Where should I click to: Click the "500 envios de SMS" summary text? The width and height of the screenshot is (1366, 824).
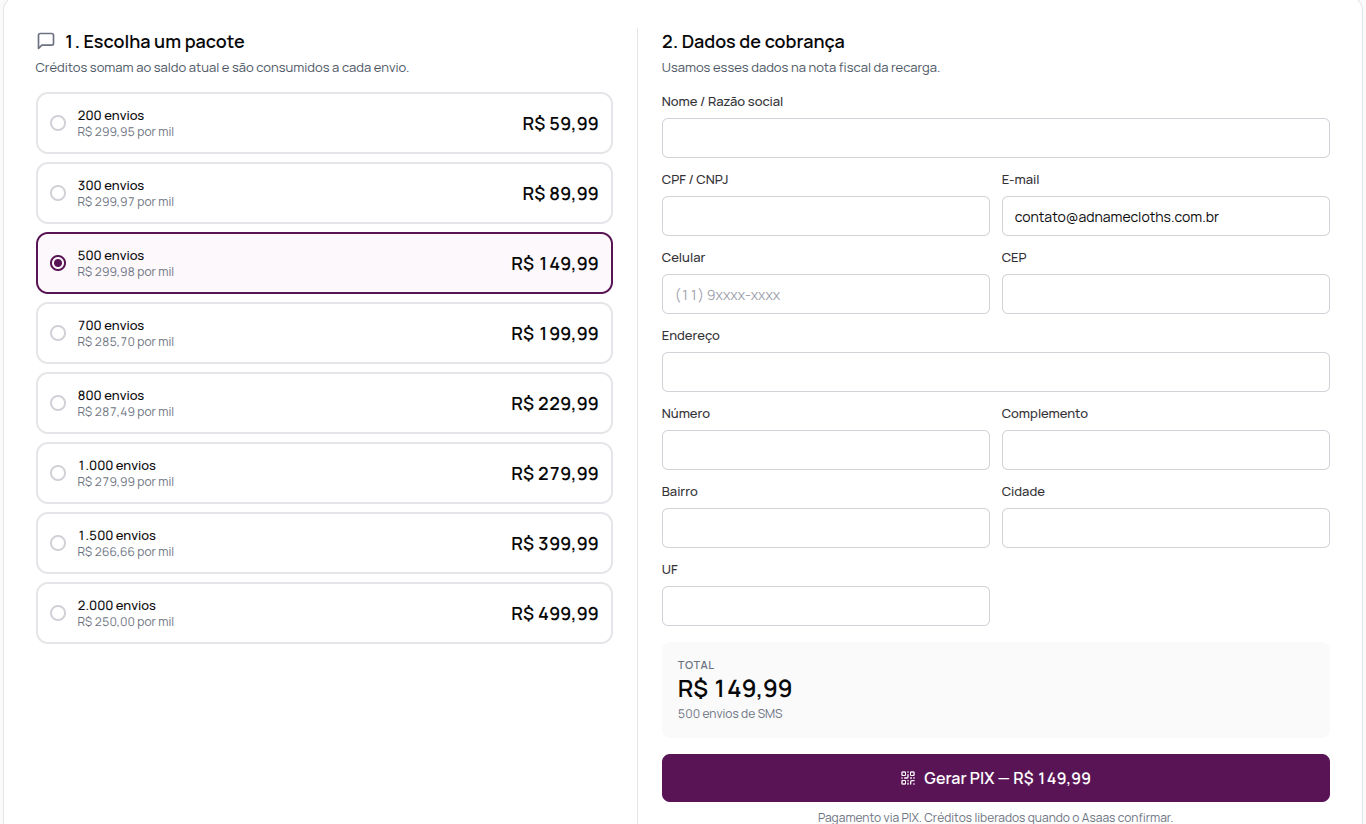730,714
